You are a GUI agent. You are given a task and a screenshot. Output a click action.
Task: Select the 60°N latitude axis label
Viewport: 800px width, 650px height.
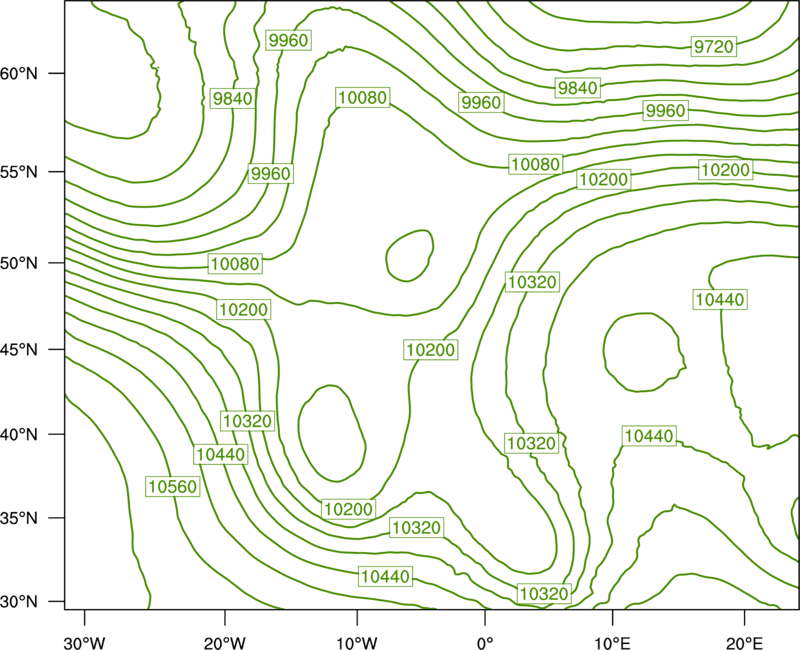(19, 73)
